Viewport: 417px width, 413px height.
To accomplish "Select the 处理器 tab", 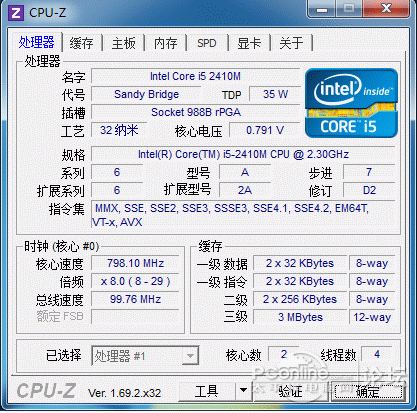I will (x=37, y=42).
